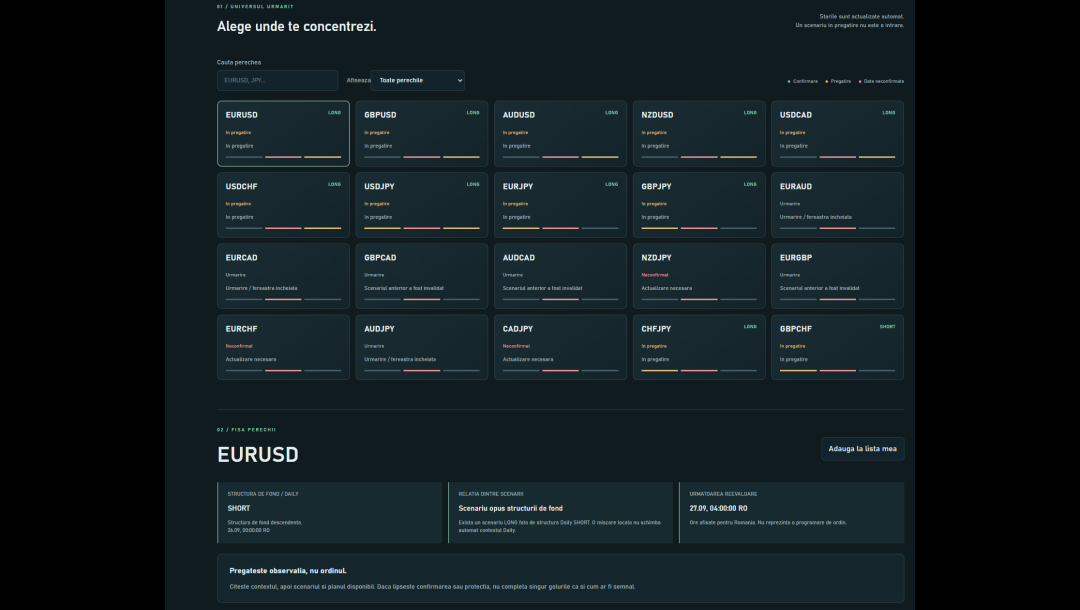Open the AUDJPY pair card
The height and width of the screenshot is (610, 1080).
tap(422, 347)
